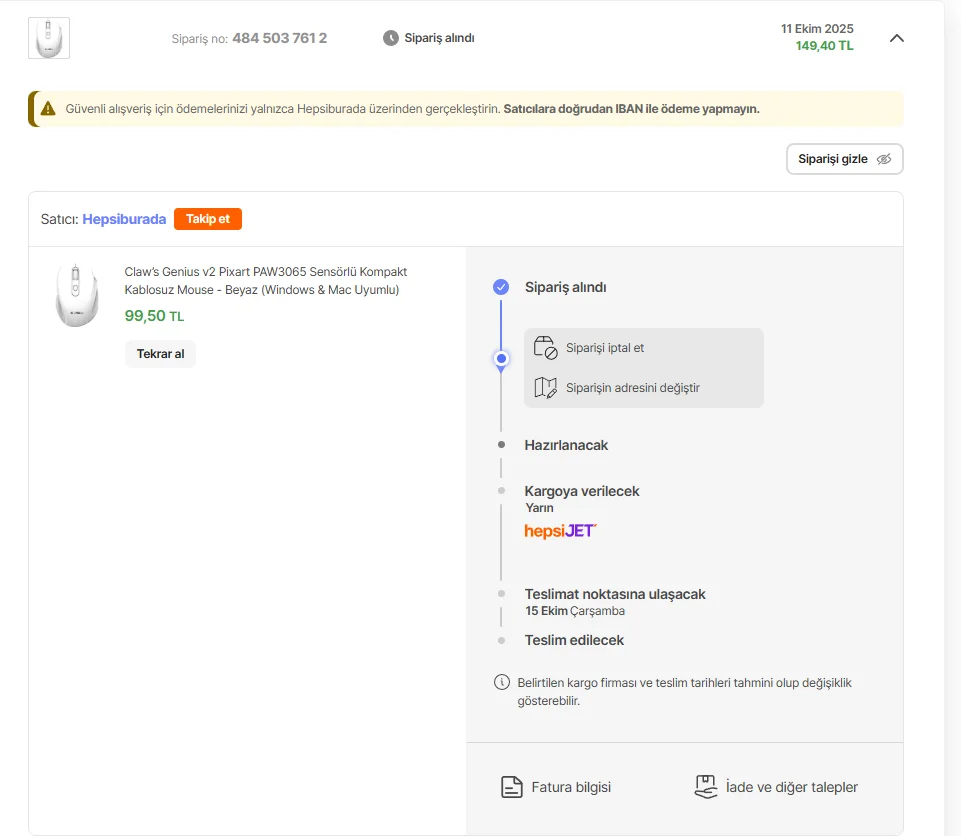This screenshot has width=961, height=836.
Task: Click the invoice document icon
Action: tap(512, 787)
